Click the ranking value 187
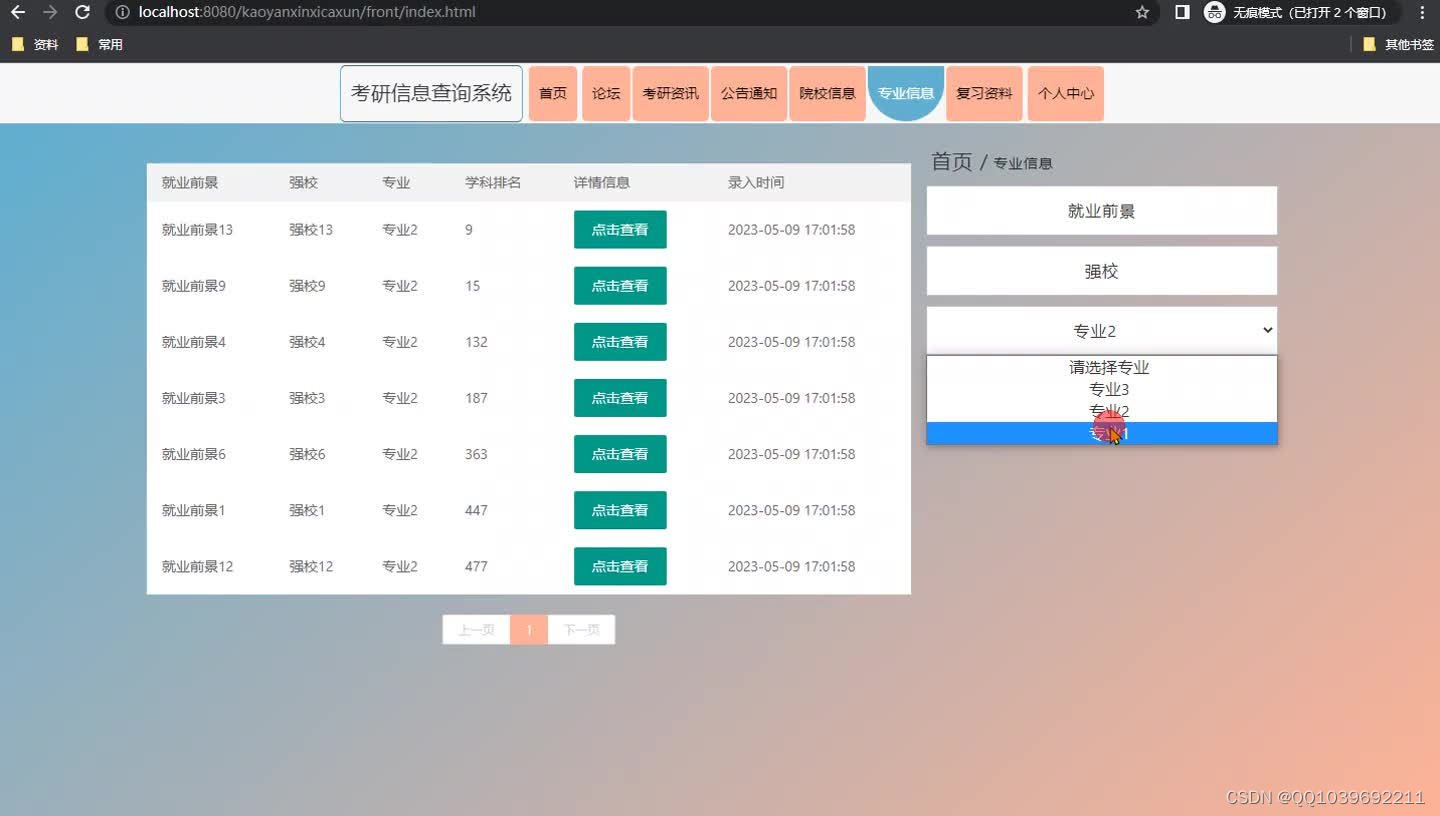1440x816 pixels. click(476, 397)
